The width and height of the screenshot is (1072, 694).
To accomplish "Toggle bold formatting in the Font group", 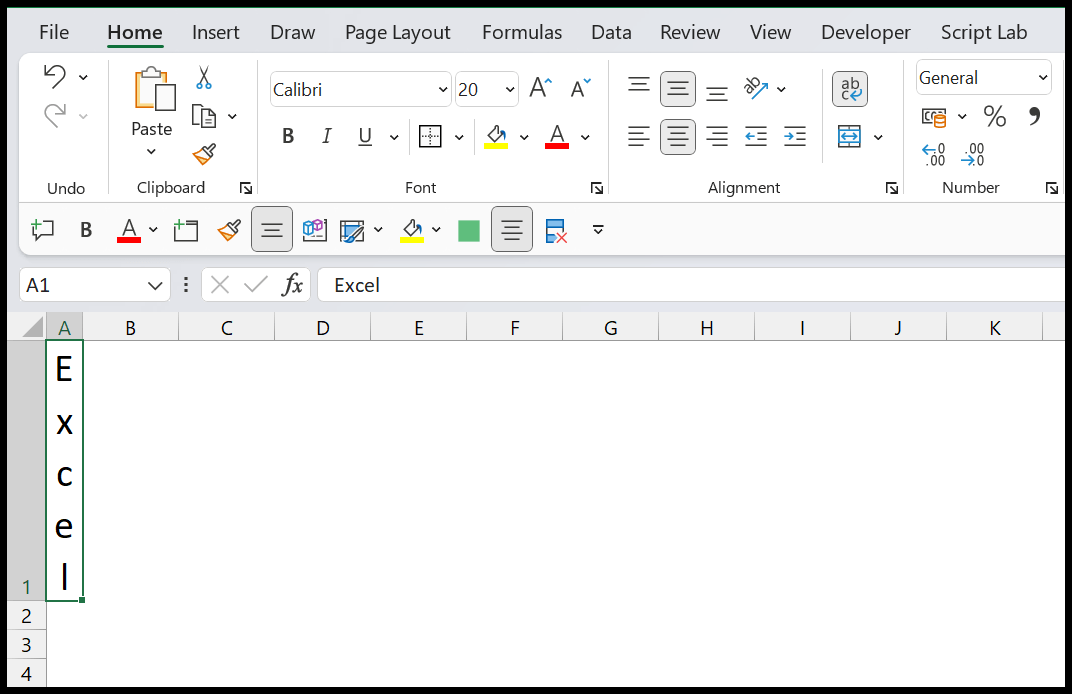I will (288, 136).
